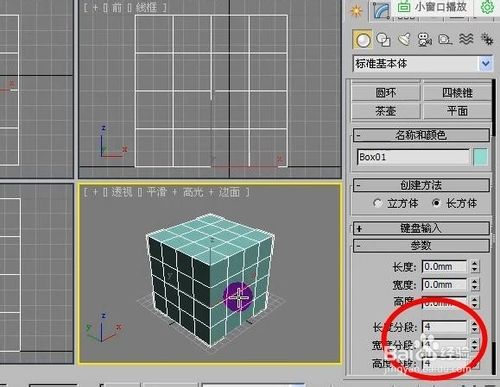Select the 长方体 box radio button

coord(436,203)
